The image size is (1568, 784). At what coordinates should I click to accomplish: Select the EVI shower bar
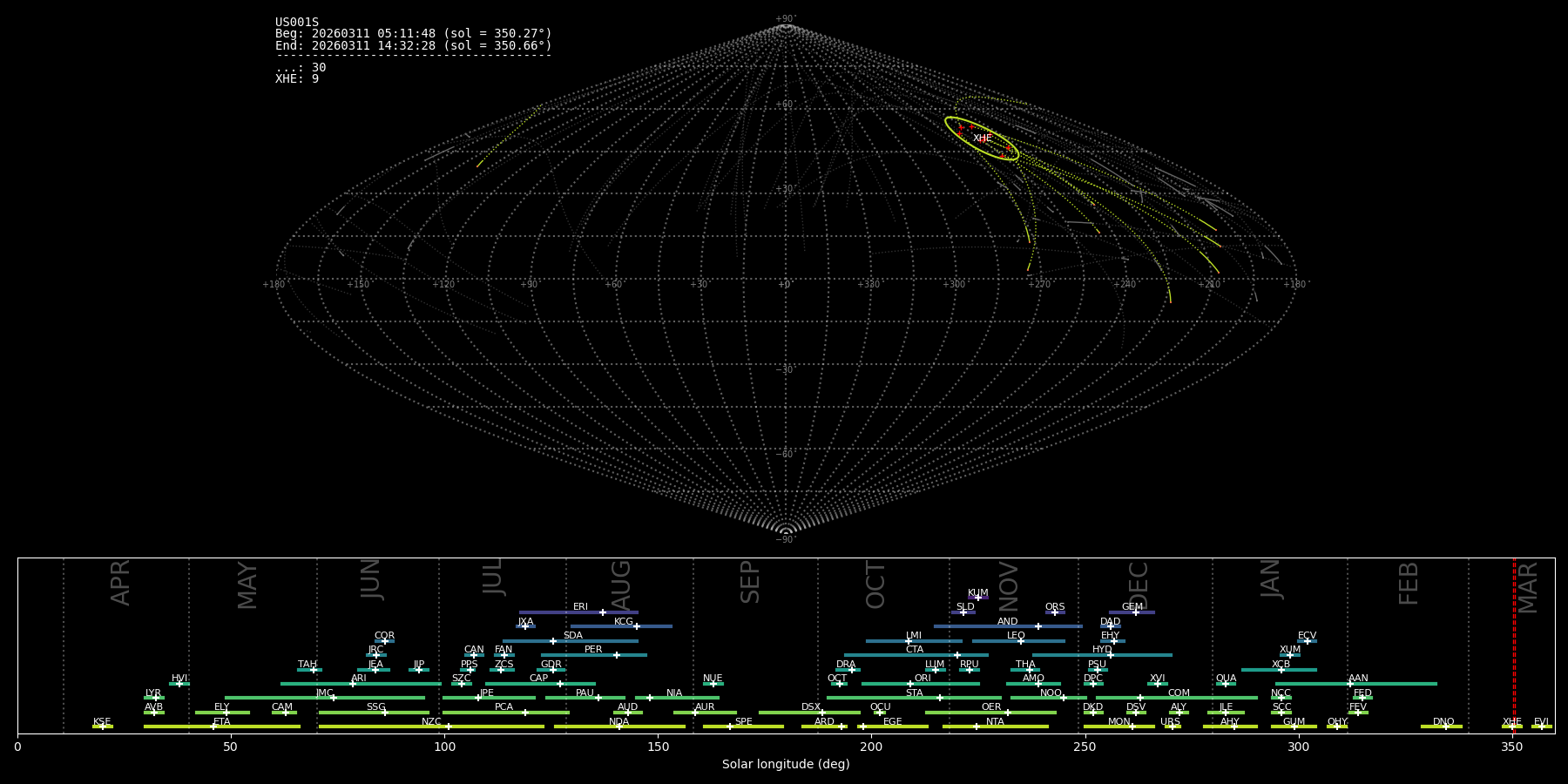point(1541,727)
